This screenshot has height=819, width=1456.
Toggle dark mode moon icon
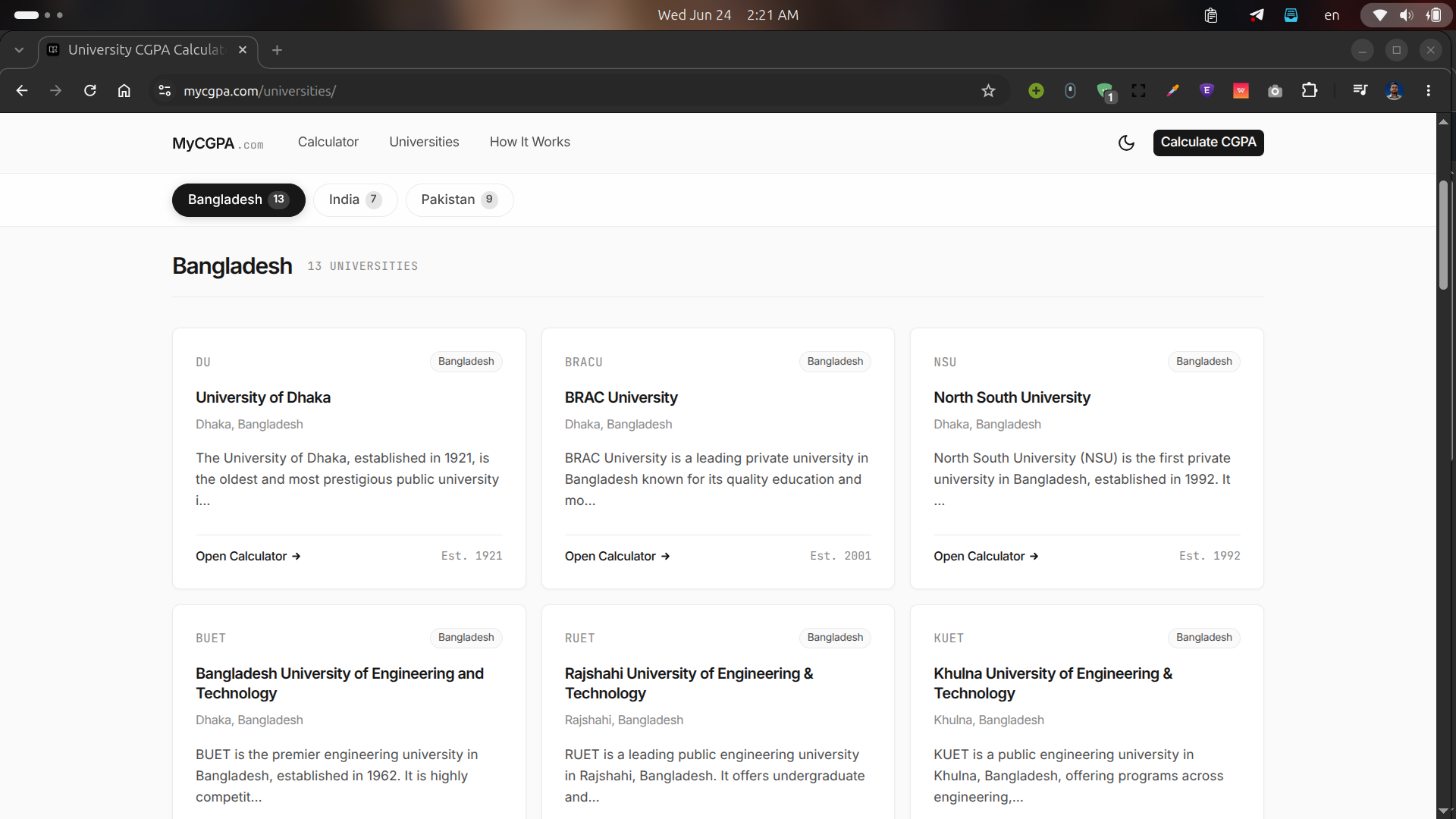point(1126,143)
